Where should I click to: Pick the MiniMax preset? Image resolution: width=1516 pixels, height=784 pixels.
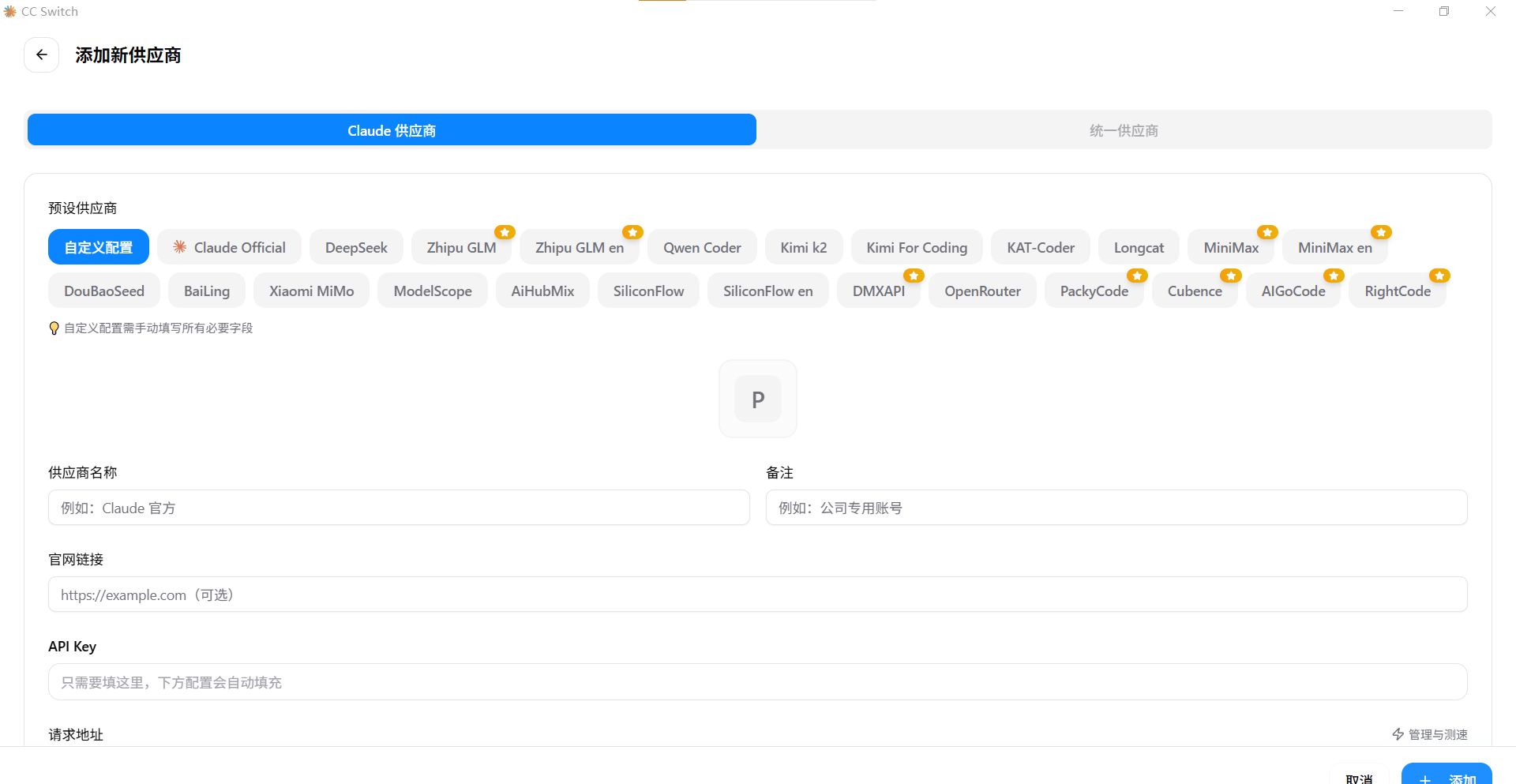click(x=1231, y=247)
